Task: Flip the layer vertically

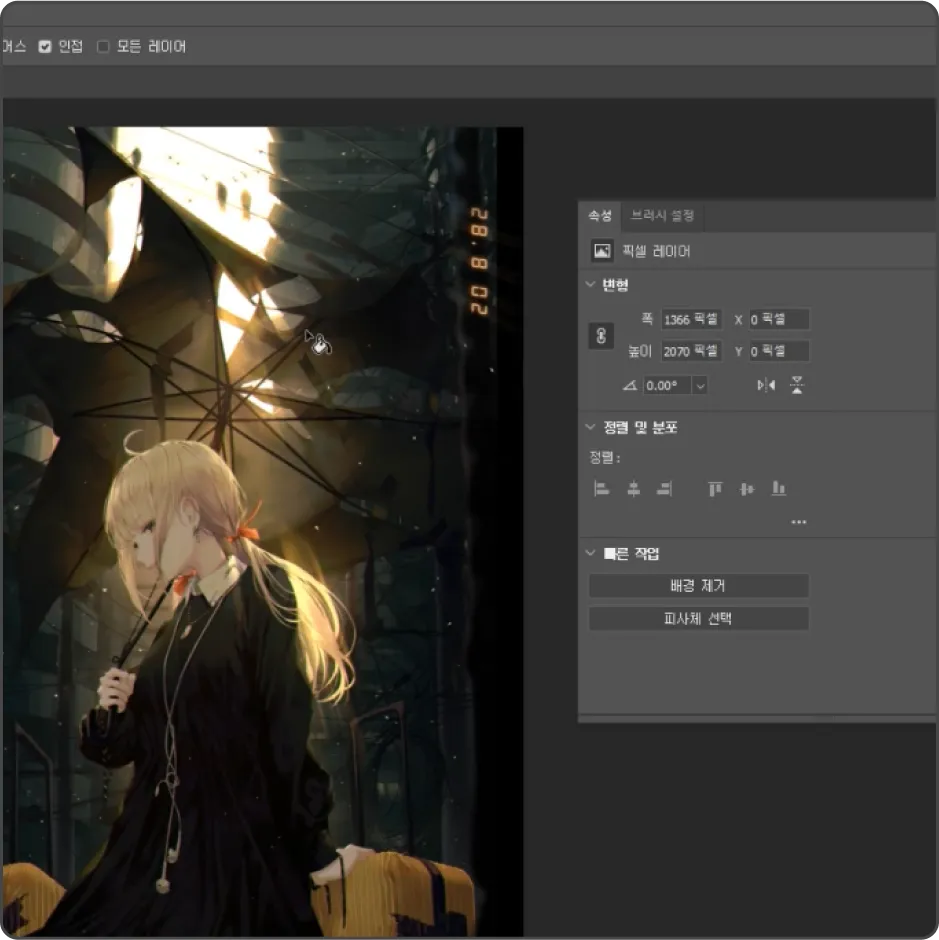Action: pos(797,385)
